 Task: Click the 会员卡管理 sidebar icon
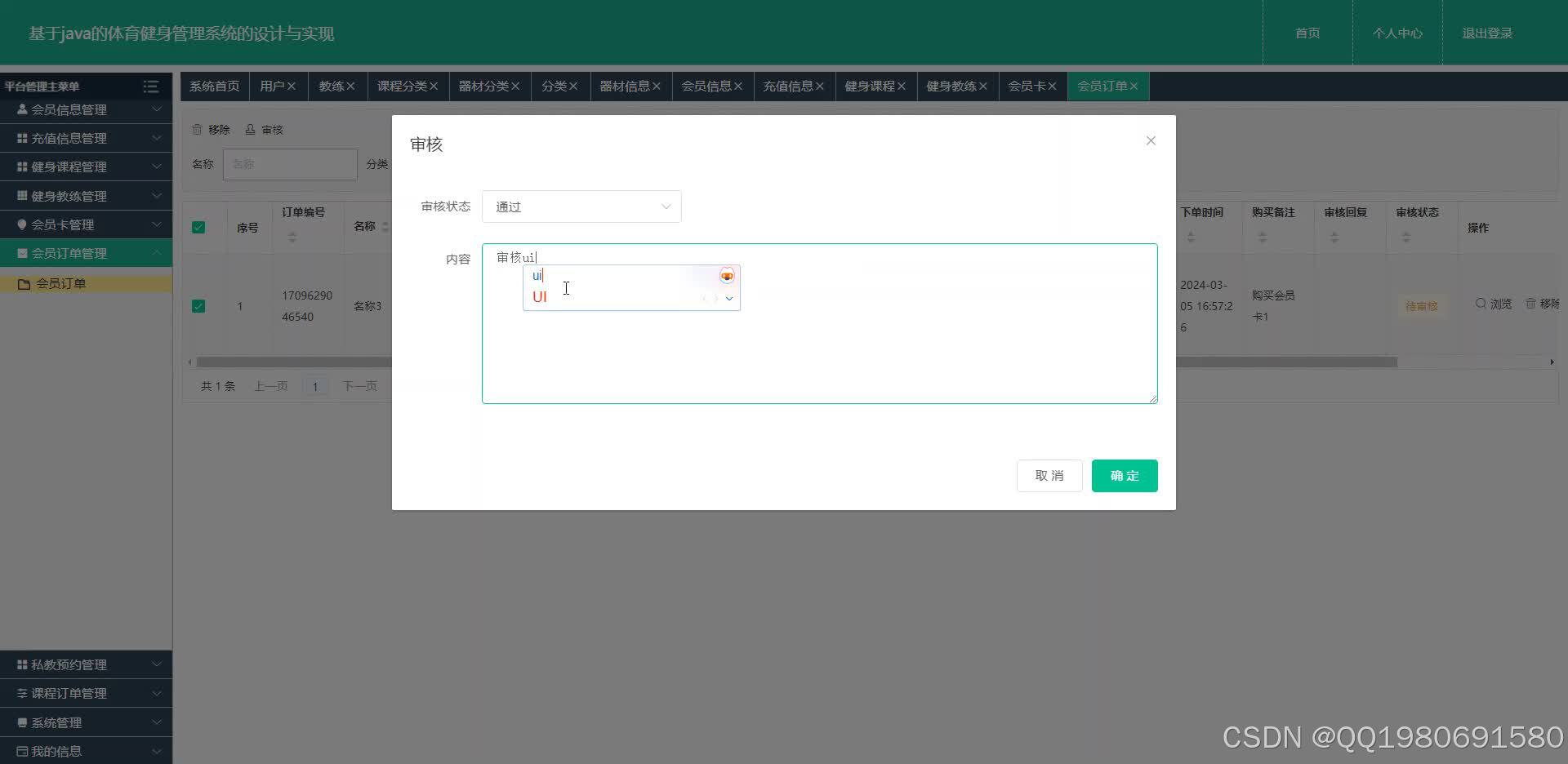coord(22,224)
